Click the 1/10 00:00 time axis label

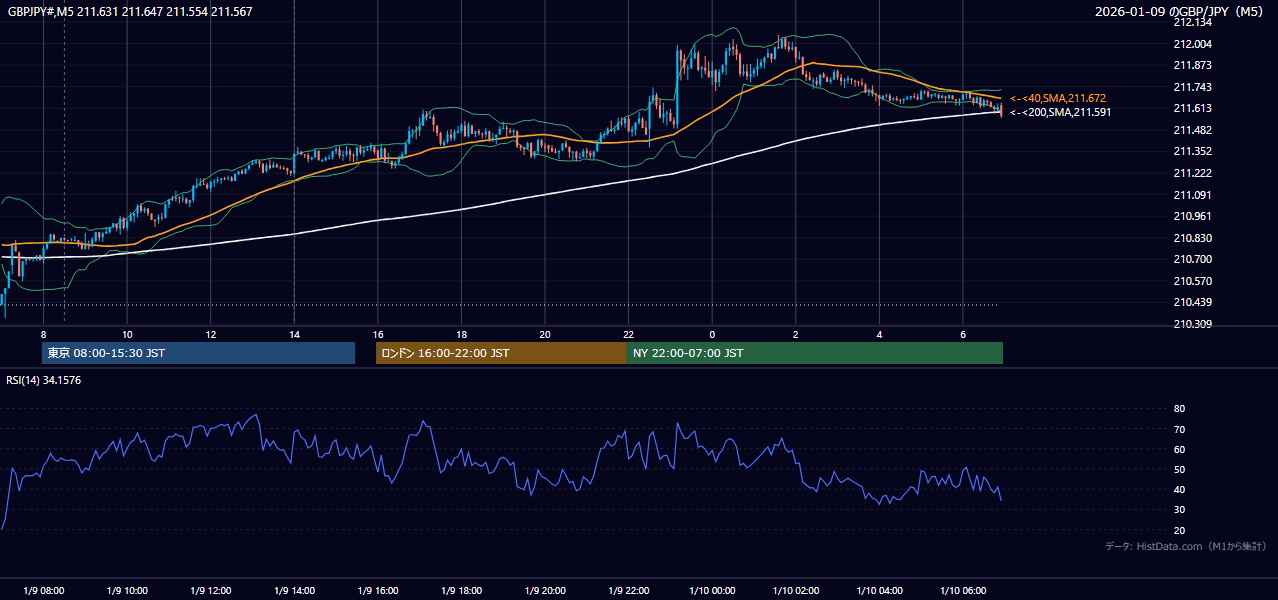[x=712, y=591]
